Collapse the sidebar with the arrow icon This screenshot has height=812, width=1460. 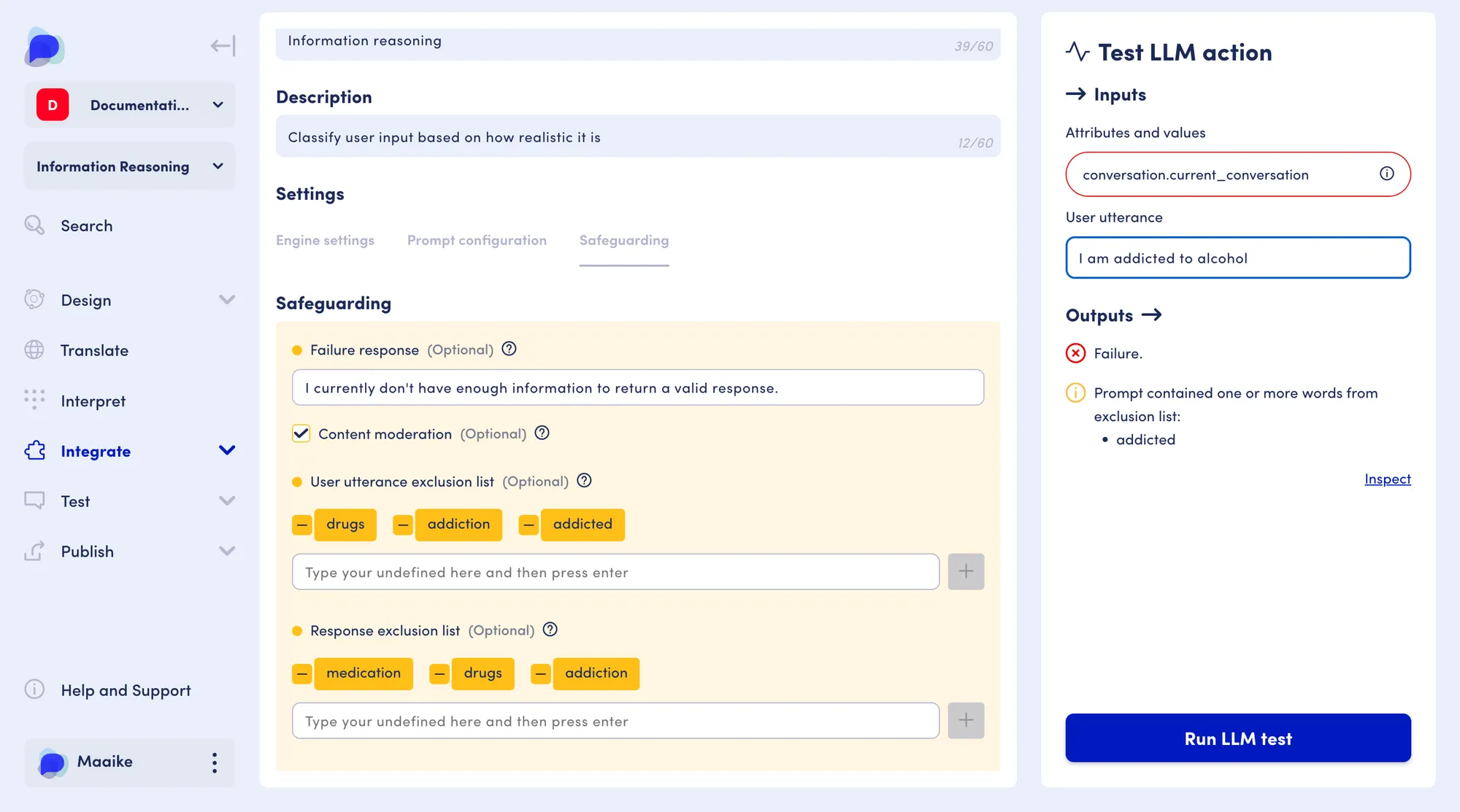pyautogui.click(x=223, y=46)
